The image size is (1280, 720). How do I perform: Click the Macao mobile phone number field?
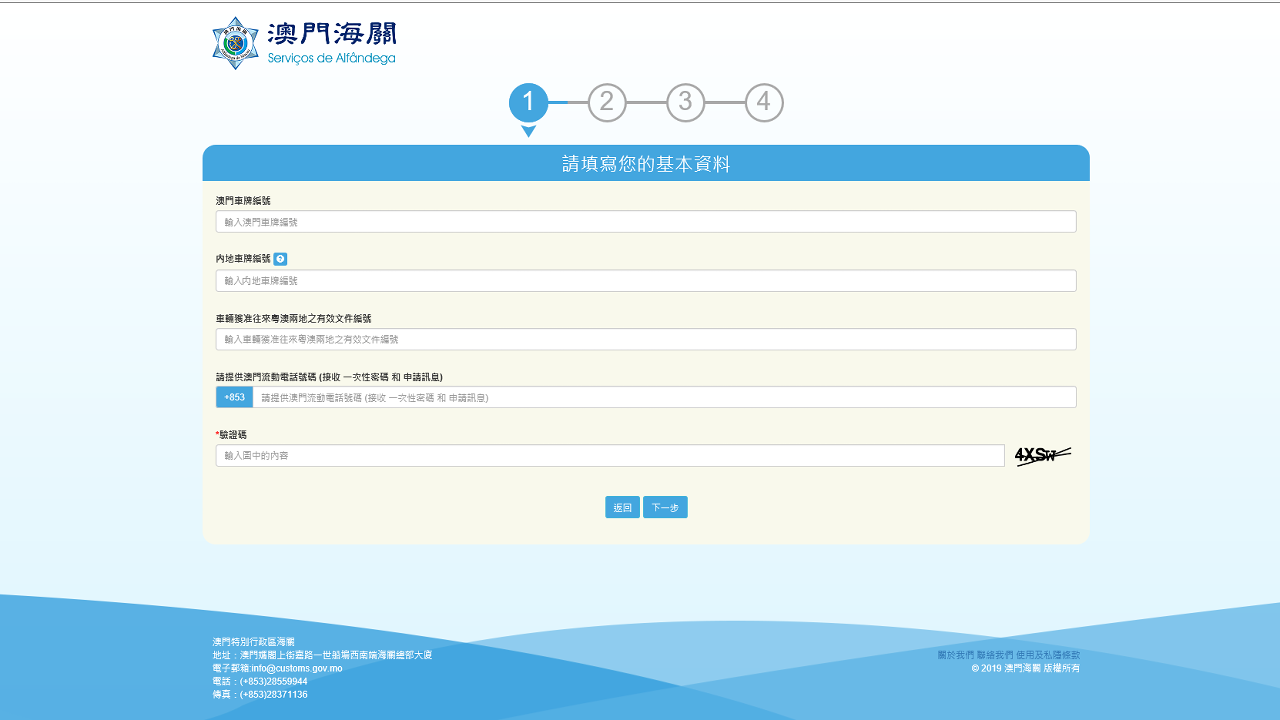(663, 398)
